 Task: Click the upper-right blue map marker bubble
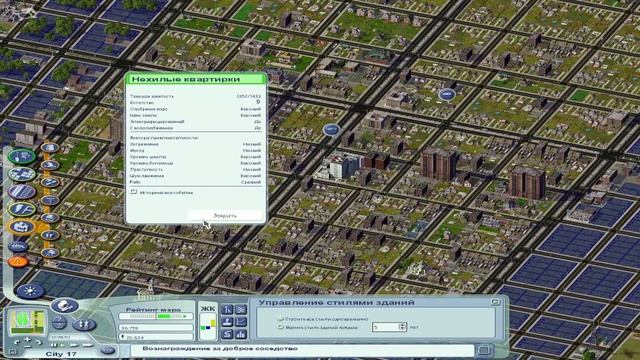click(x=447, y=95)
